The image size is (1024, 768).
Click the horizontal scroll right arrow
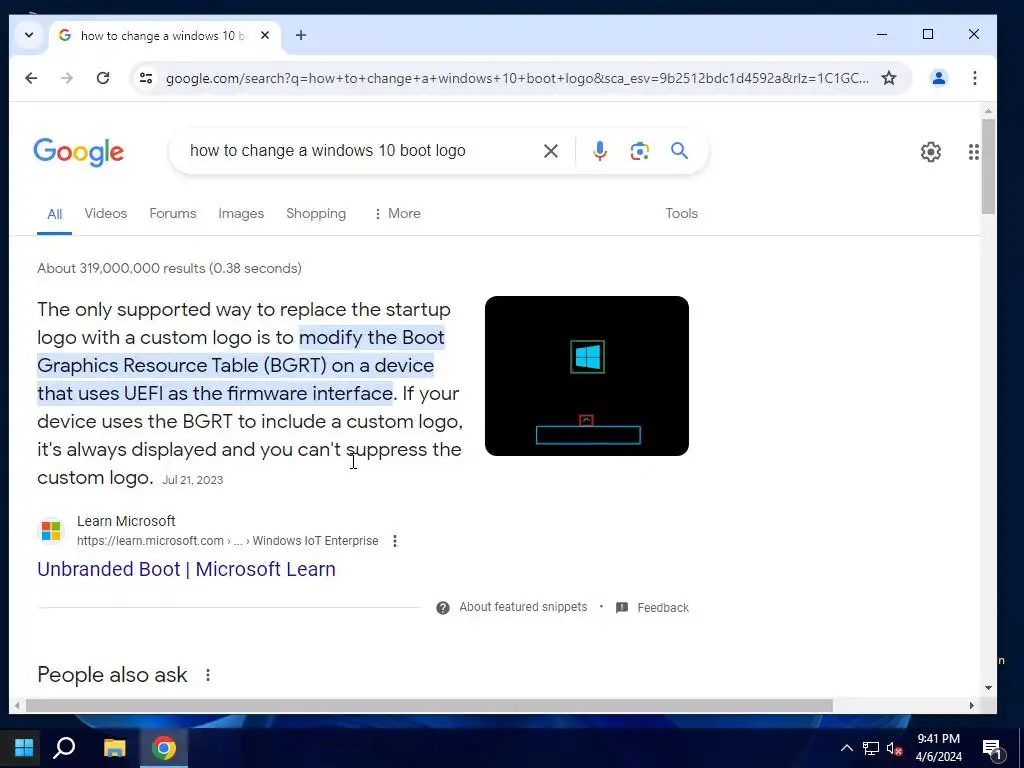pos(971,705)
